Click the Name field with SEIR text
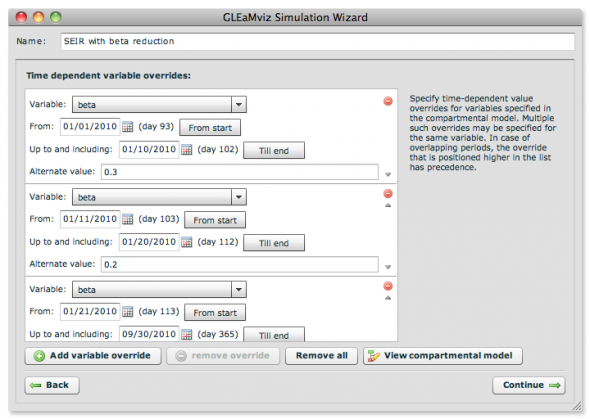This screenshot has width=590, height=419. pos(318,41)
